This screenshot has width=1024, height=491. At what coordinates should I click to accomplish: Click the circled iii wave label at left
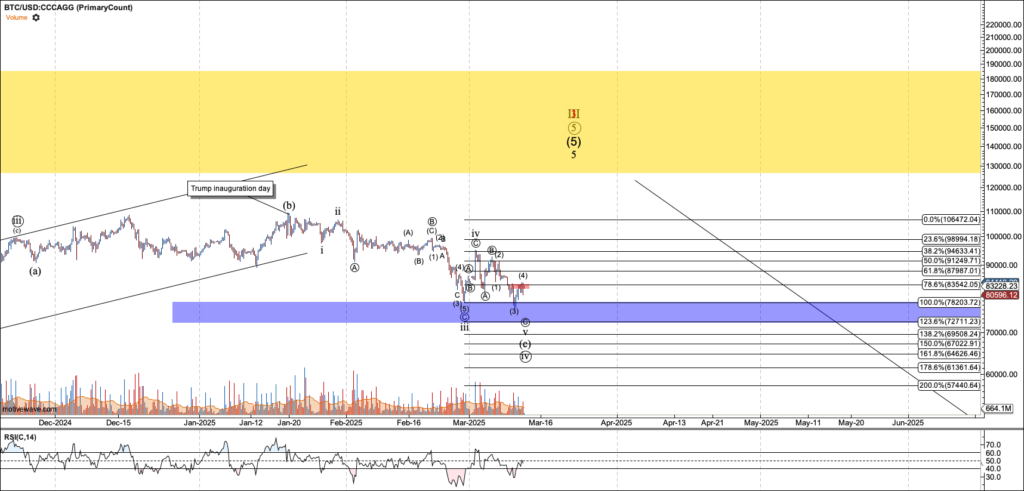[17, 221]
